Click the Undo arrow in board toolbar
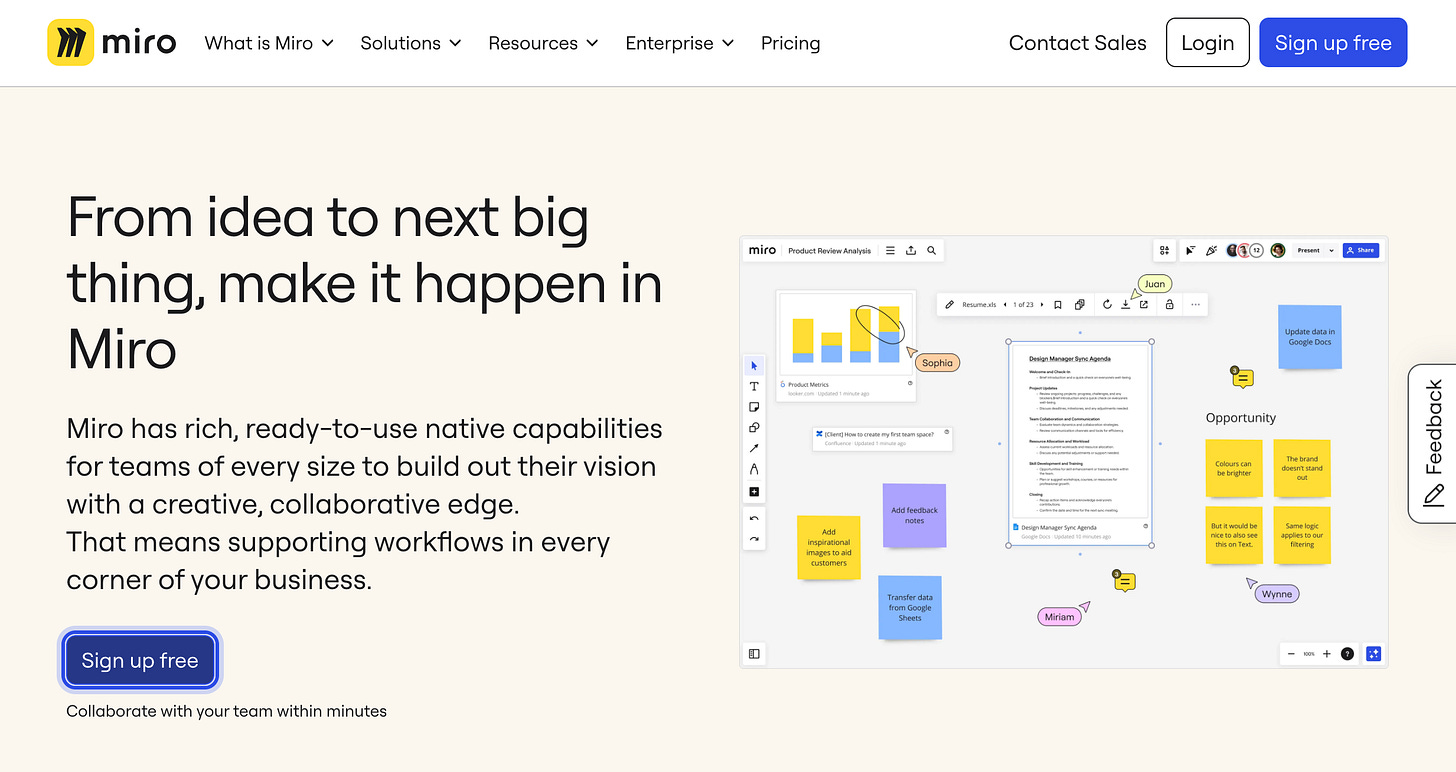The height and width of the screenshot is (772, 1456). [754, 519]
